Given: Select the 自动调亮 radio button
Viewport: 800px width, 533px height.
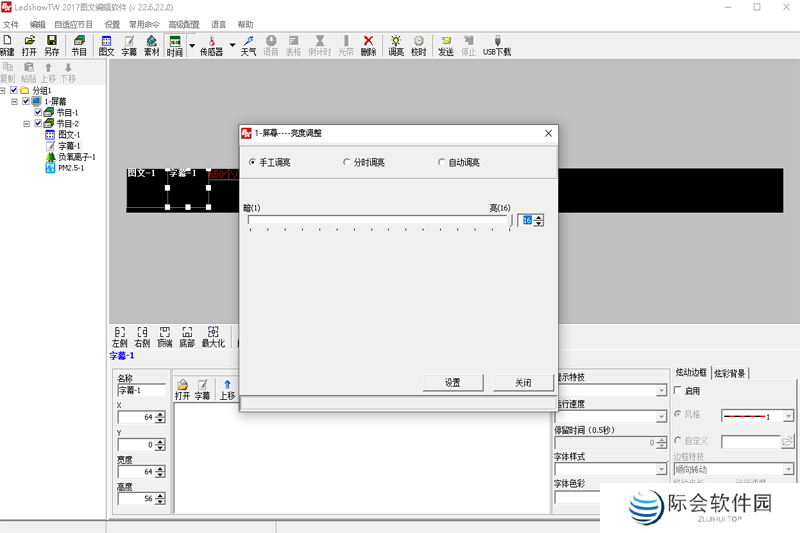Looking at the screenshot, I should 441,162.
